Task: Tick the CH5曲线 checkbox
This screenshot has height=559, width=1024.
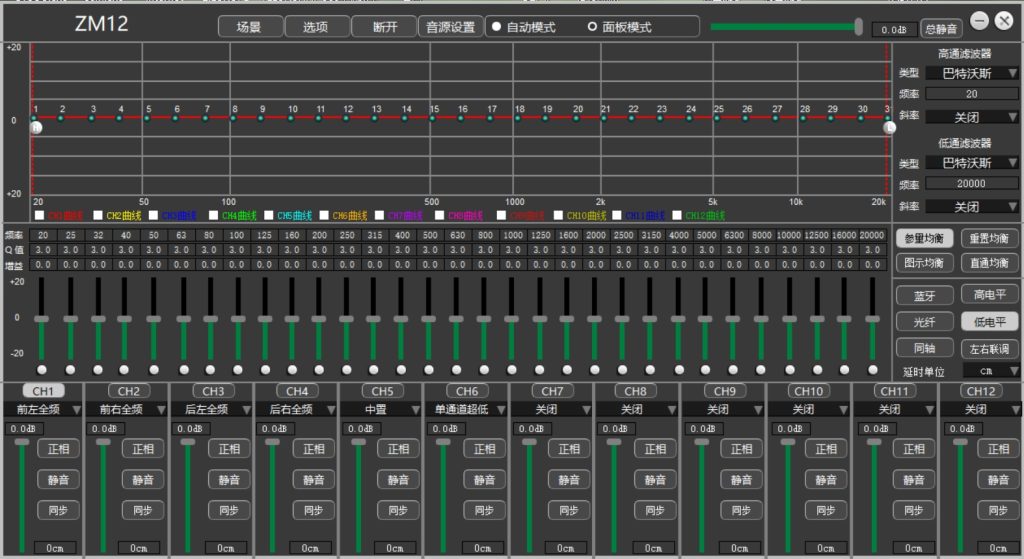Action: [268, 215]
